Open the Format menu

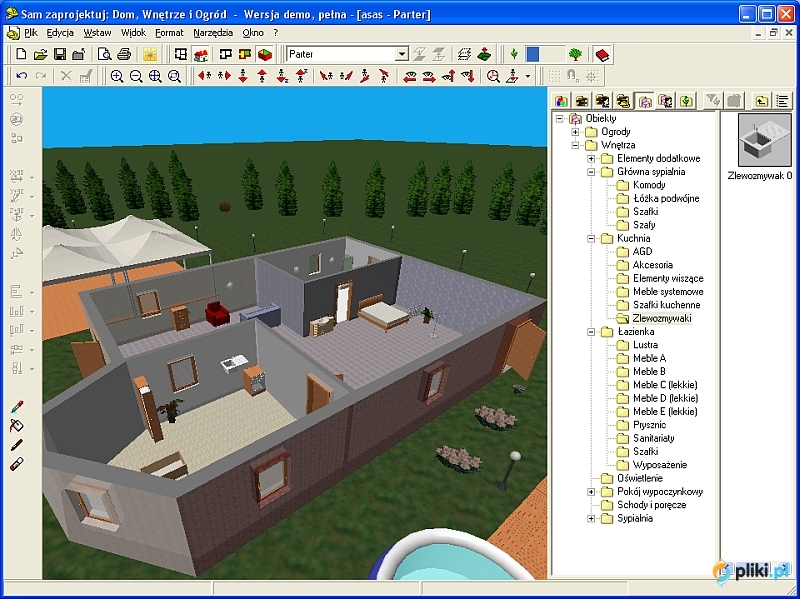pyautogui.click(x=169, y=33)
